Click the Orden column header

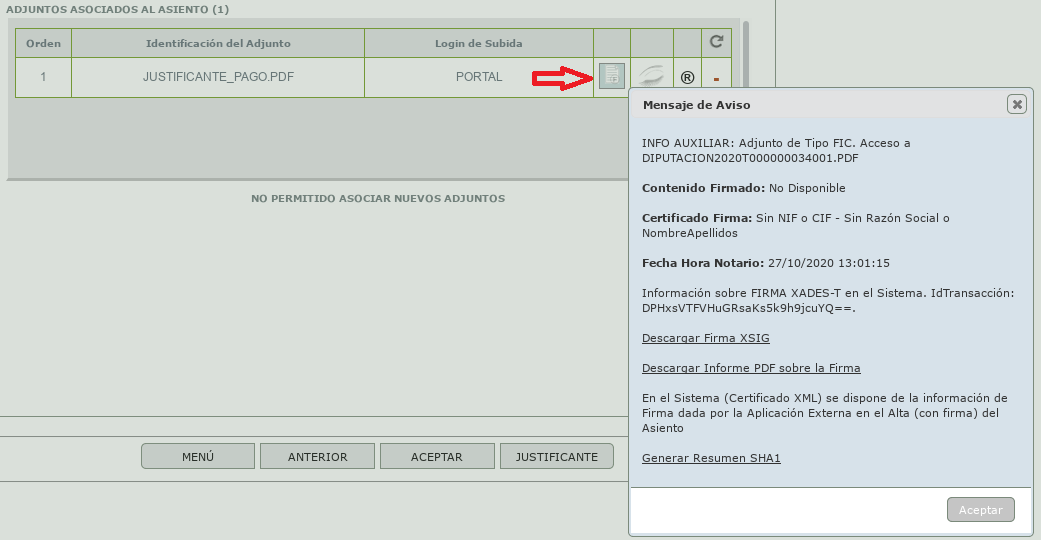click(43, 43)
